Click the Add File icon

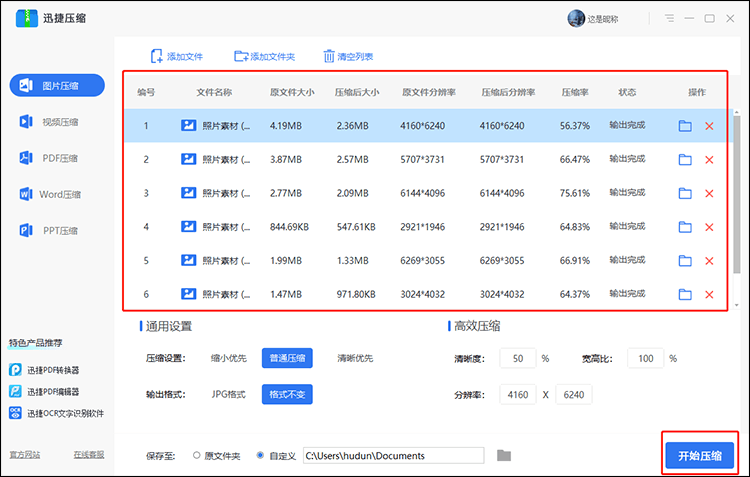click(x=156, y=57)
